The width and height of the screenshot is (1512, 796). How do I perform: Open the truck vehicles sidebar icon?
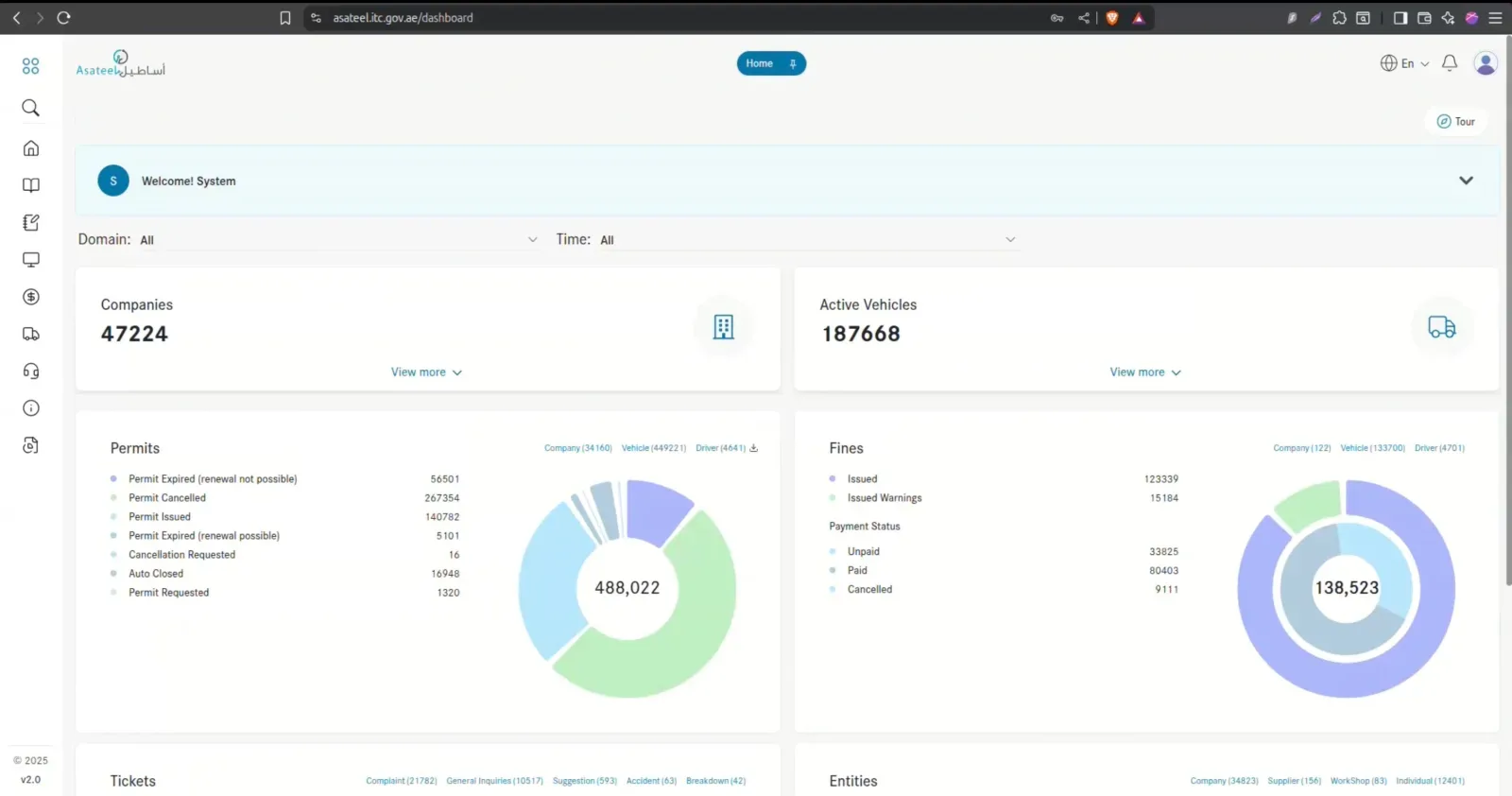point(30,334)
